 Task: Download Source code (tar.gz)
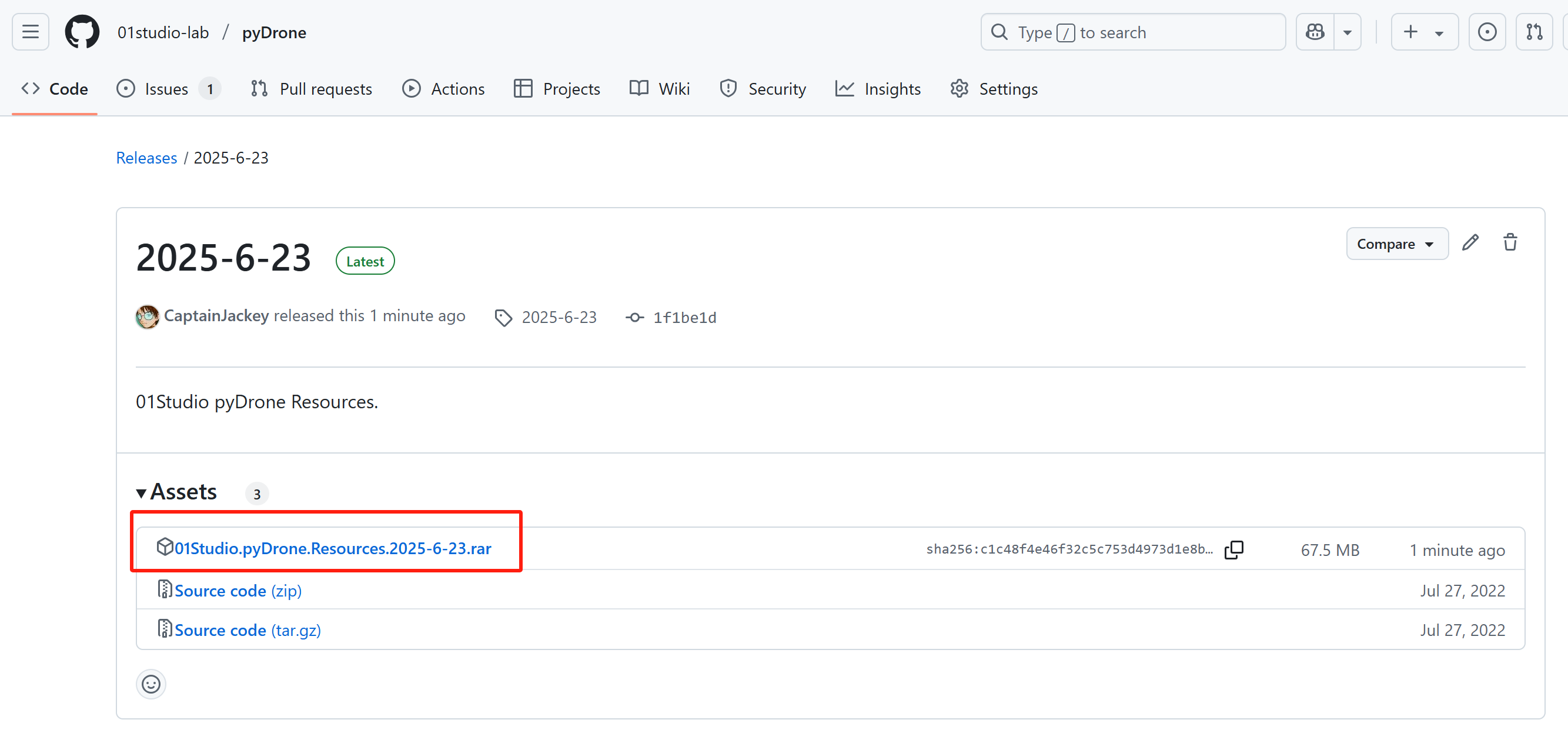click(248, 629)
